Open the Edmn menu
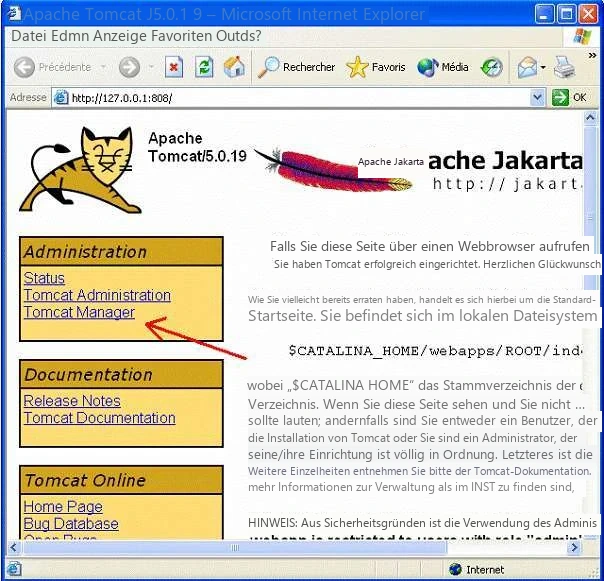The image size is (604, 581). pyautogui.click(x=70, y=36)
